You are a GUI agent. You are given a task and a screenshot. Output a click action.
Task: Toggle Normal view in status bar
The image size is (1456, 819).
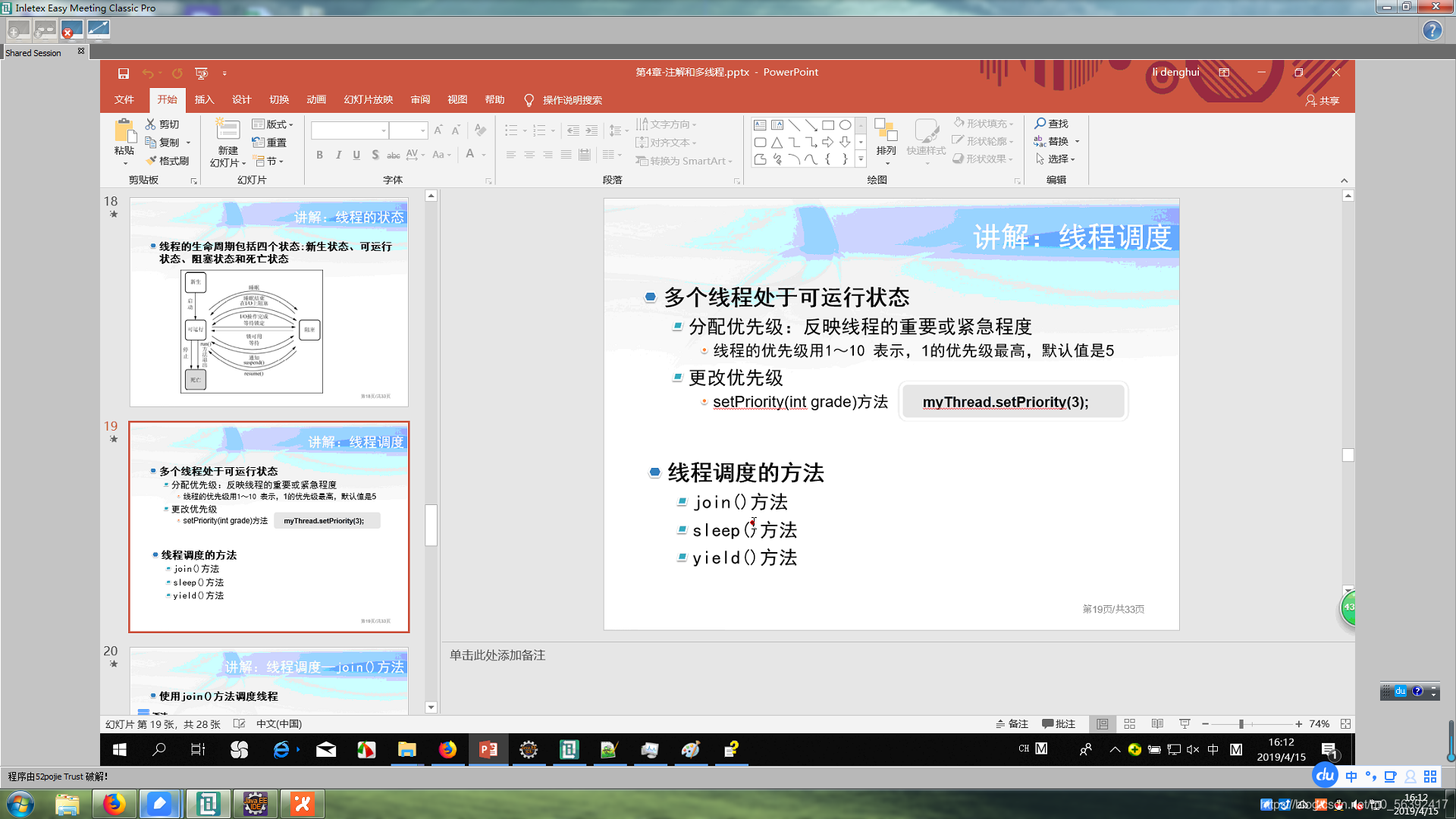(x=1102, y=724)
